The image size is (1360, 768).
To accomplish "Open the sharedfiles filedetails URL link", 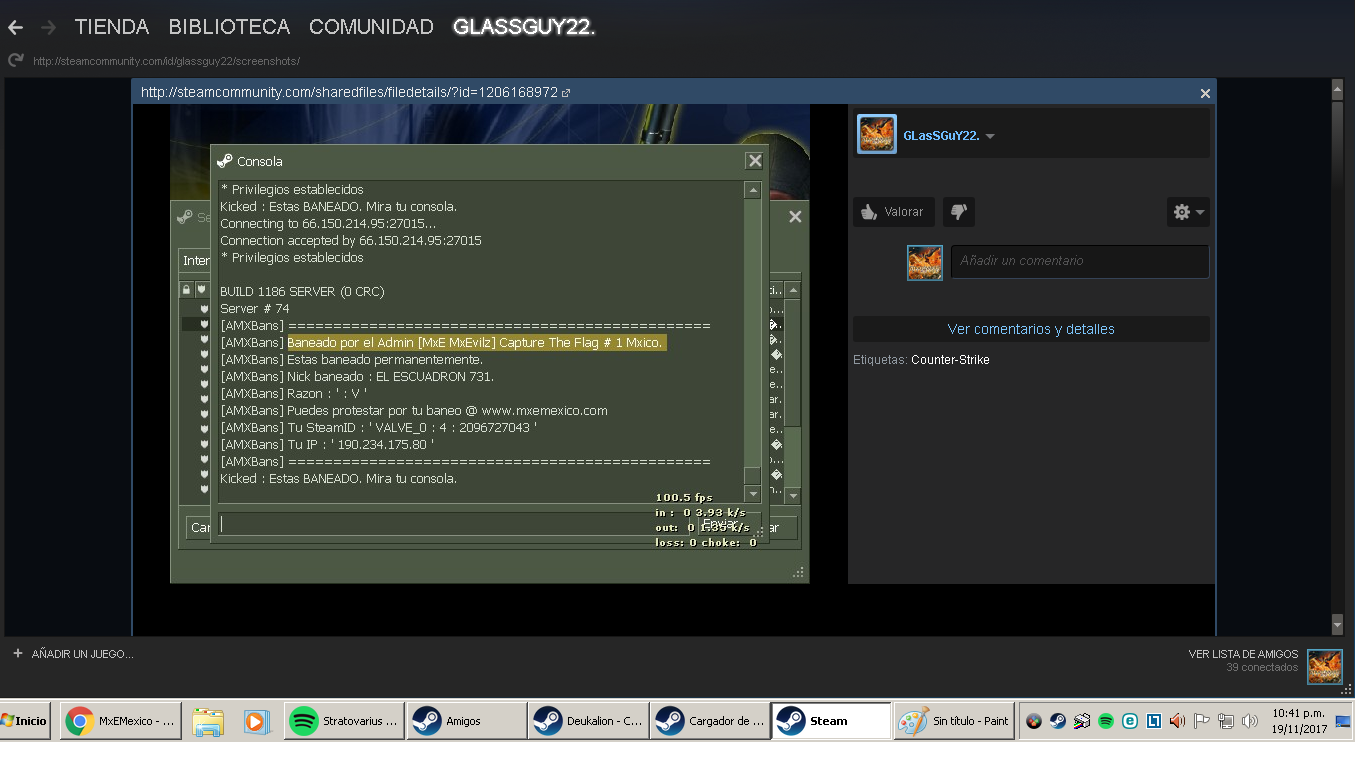I will (x=349, y=92).
